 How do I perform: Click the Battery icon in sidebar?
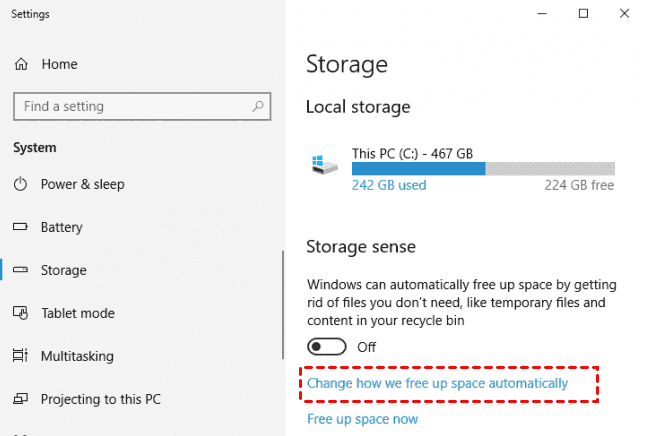[21, 227]
